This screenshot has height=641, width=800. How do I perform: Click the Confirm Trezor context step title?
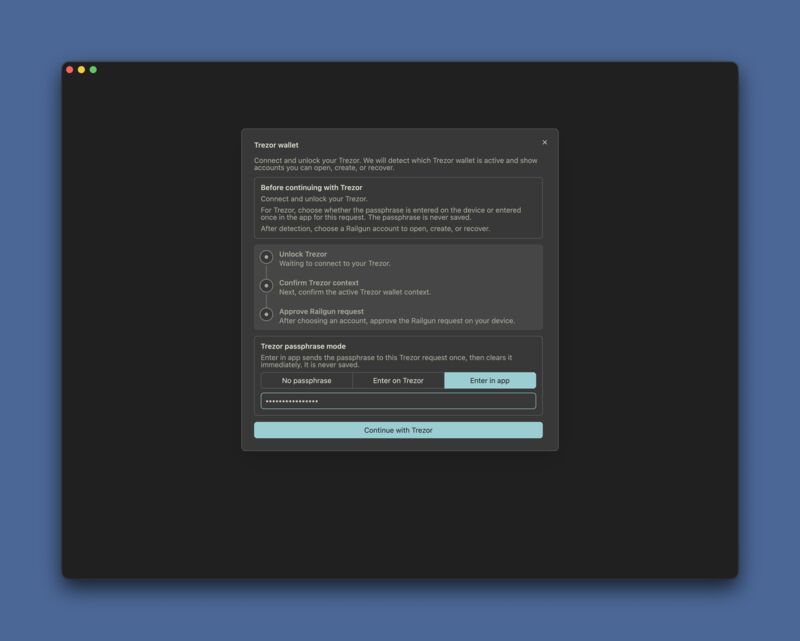tap(319, 283)
